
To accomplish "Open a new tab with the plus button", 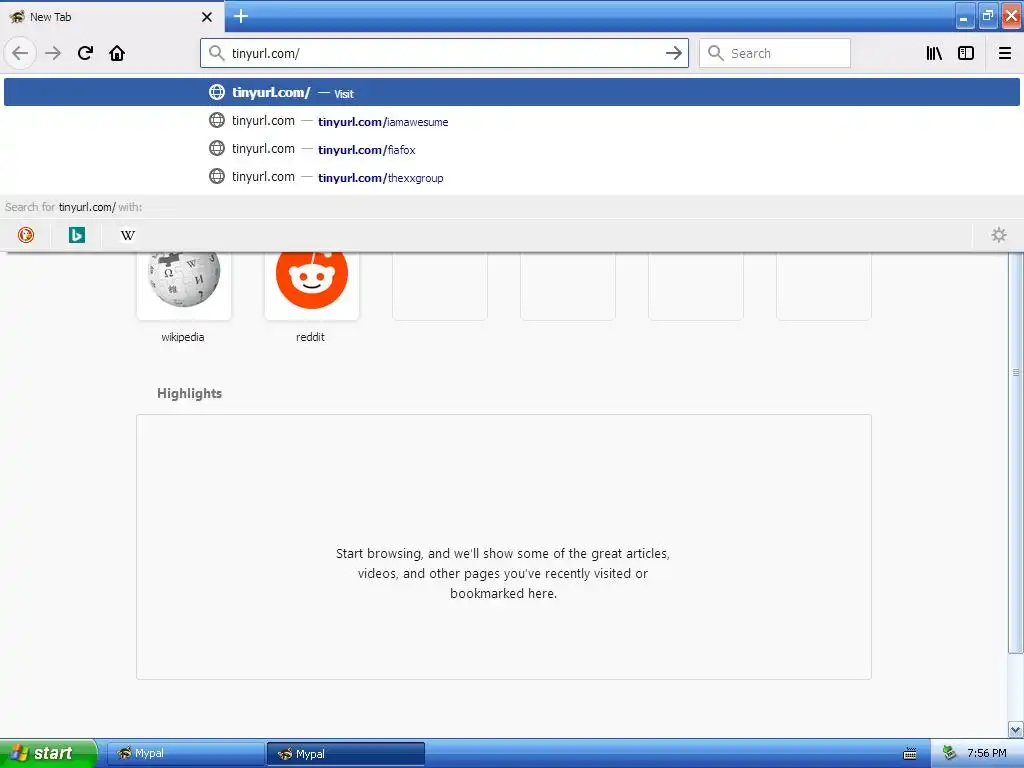I will click(x=241, y=16).
